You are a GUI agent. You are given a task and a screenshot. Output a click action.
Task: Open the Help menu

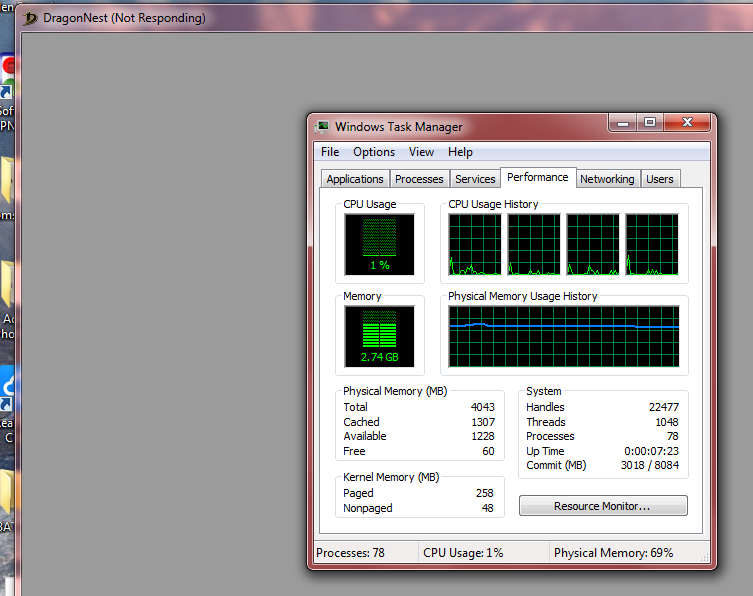point(460,152)
